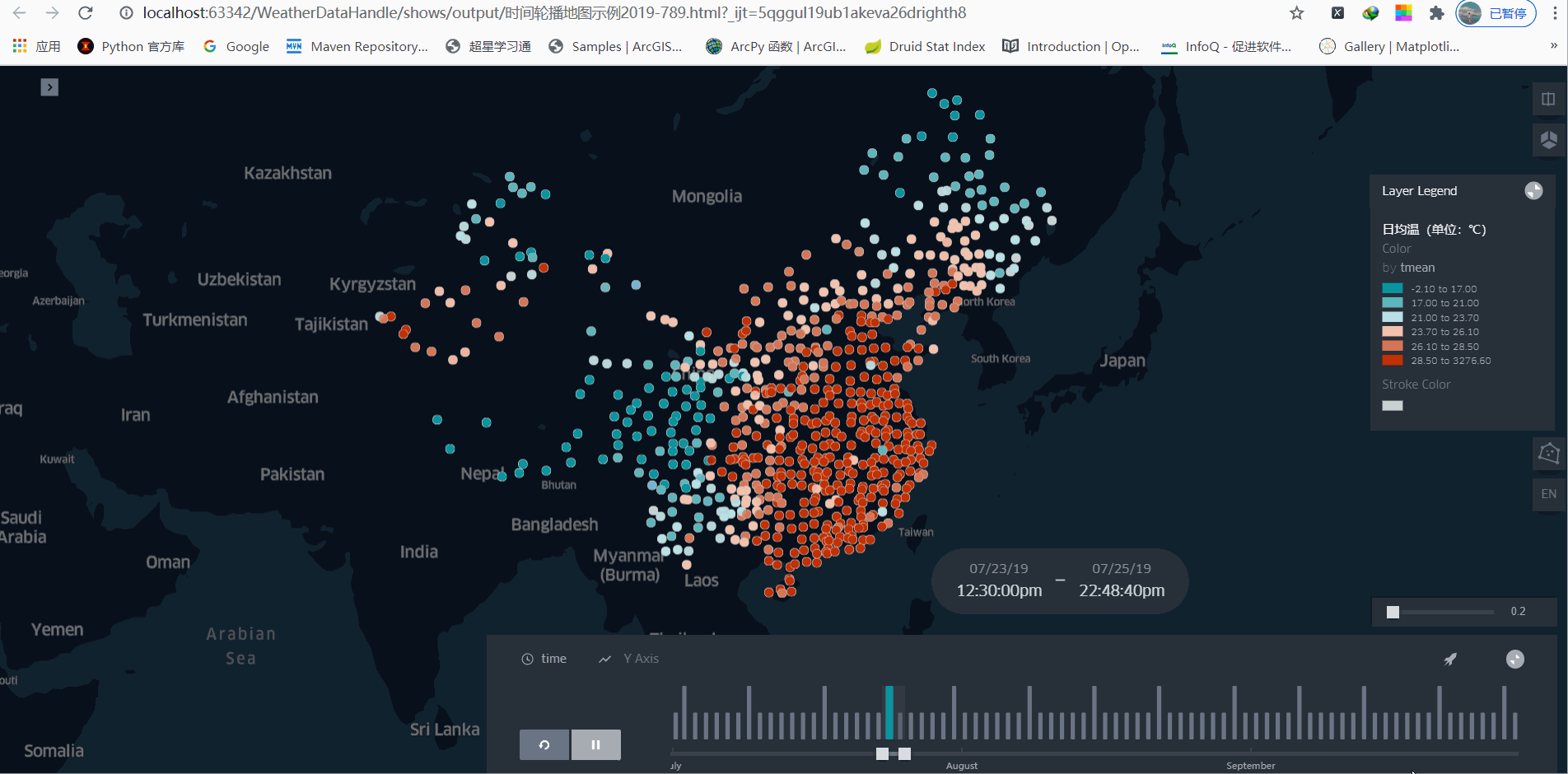Open the basemap gallery icon
Screen dimensions: 1568x774
1547,99
